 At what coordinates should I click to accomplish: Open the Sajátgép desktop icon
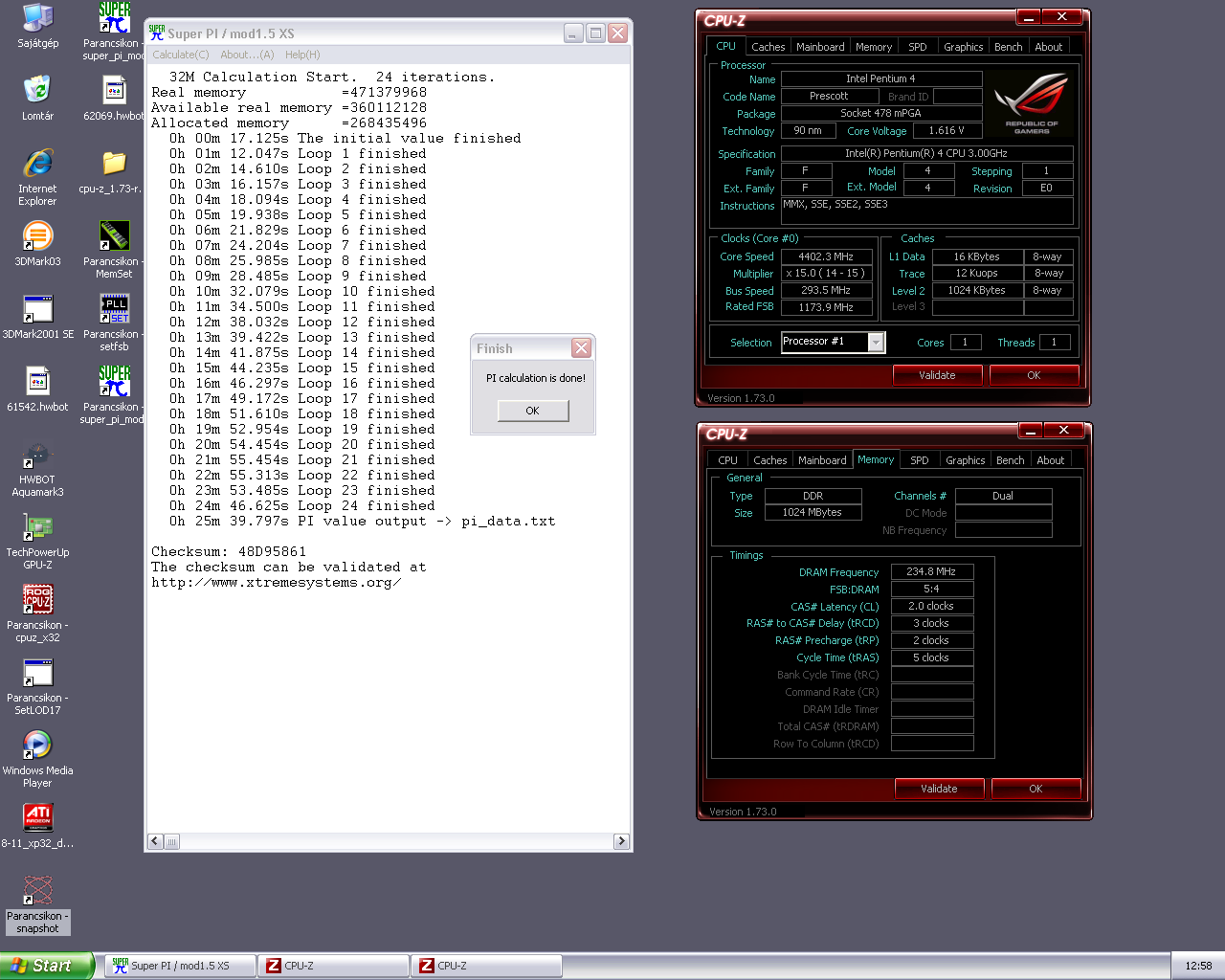tap(37, 26)
